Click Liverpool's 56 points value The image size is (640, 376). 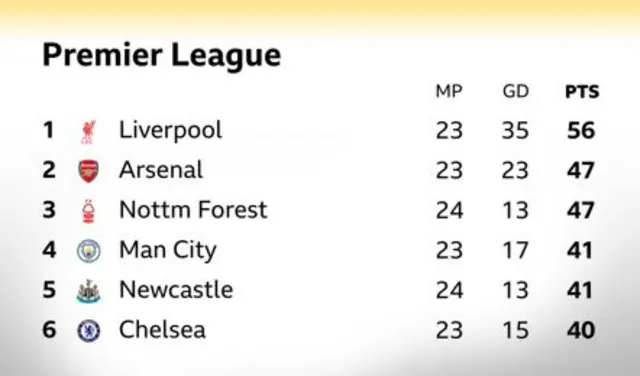coord(581,131)
